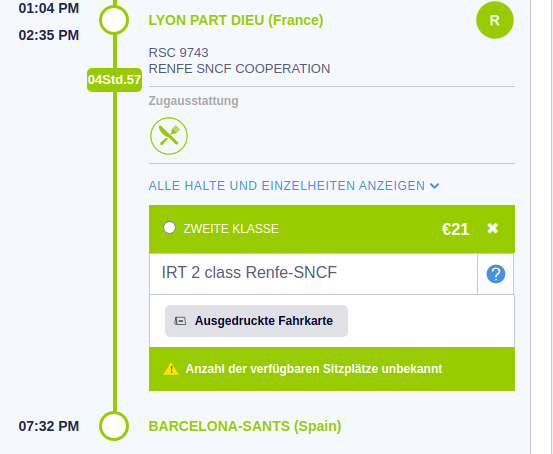Click the Sitzplätze unbekannt warning banner

click(x=332, y=369)
